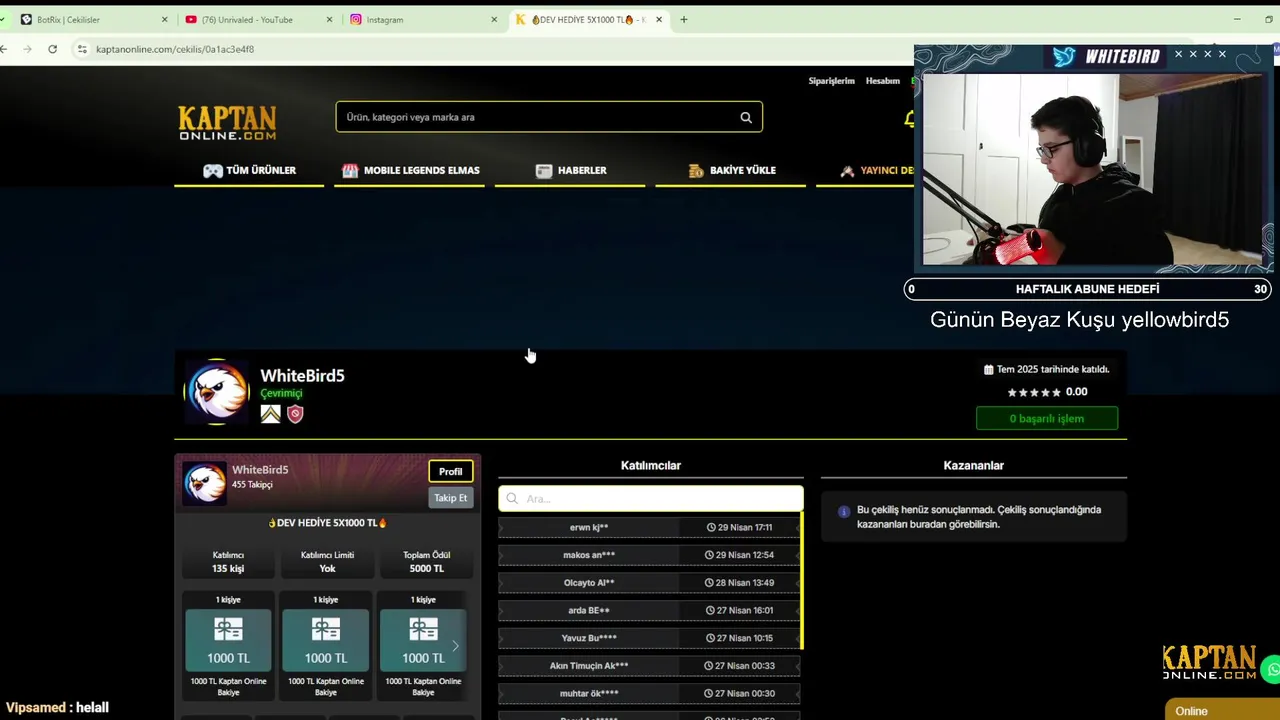
Task: Click the '0 başarılı işlem' green button
Action: (x=1047, y=419)
